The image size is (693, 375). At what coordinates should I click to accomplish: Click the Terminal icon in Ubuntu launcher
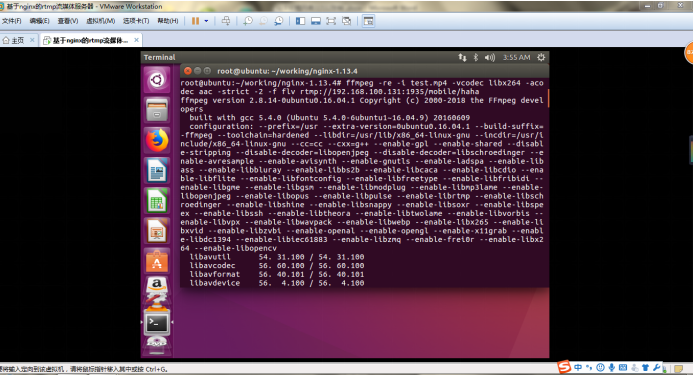pos(157,323)
